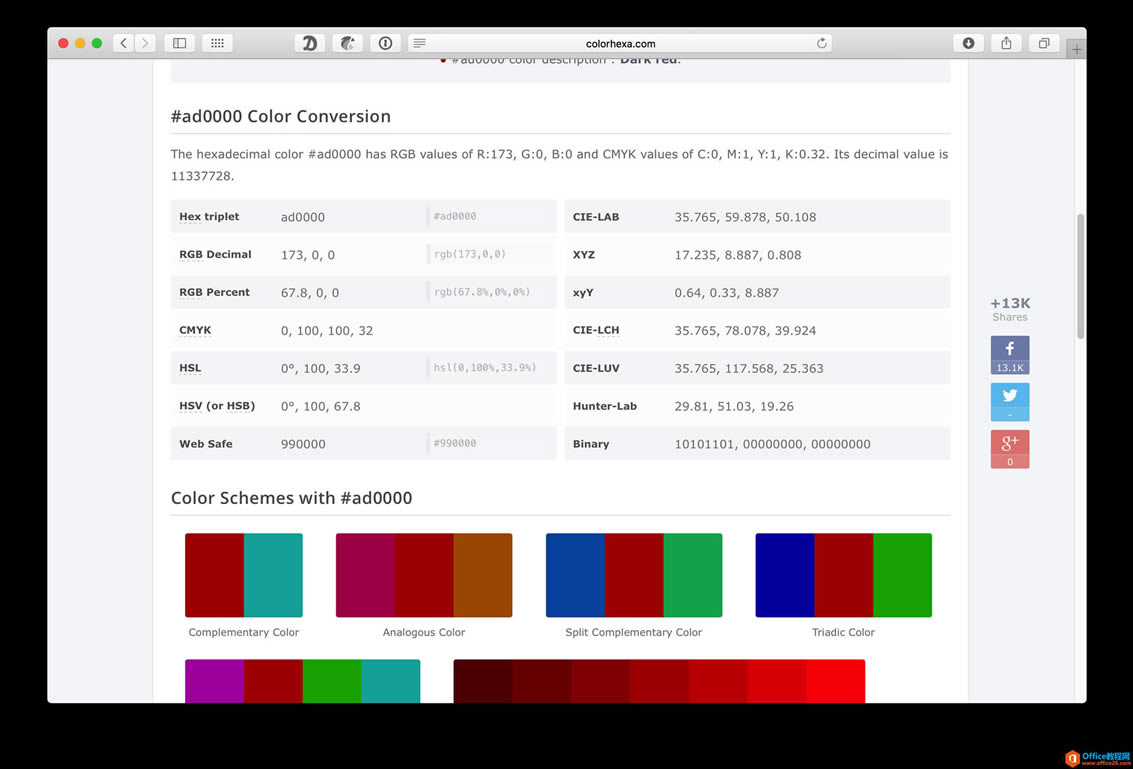The width and height of the screenshot is (1133, 769).
Task: Click the Share toolbar icon
Action: (x=1006, y=43)
